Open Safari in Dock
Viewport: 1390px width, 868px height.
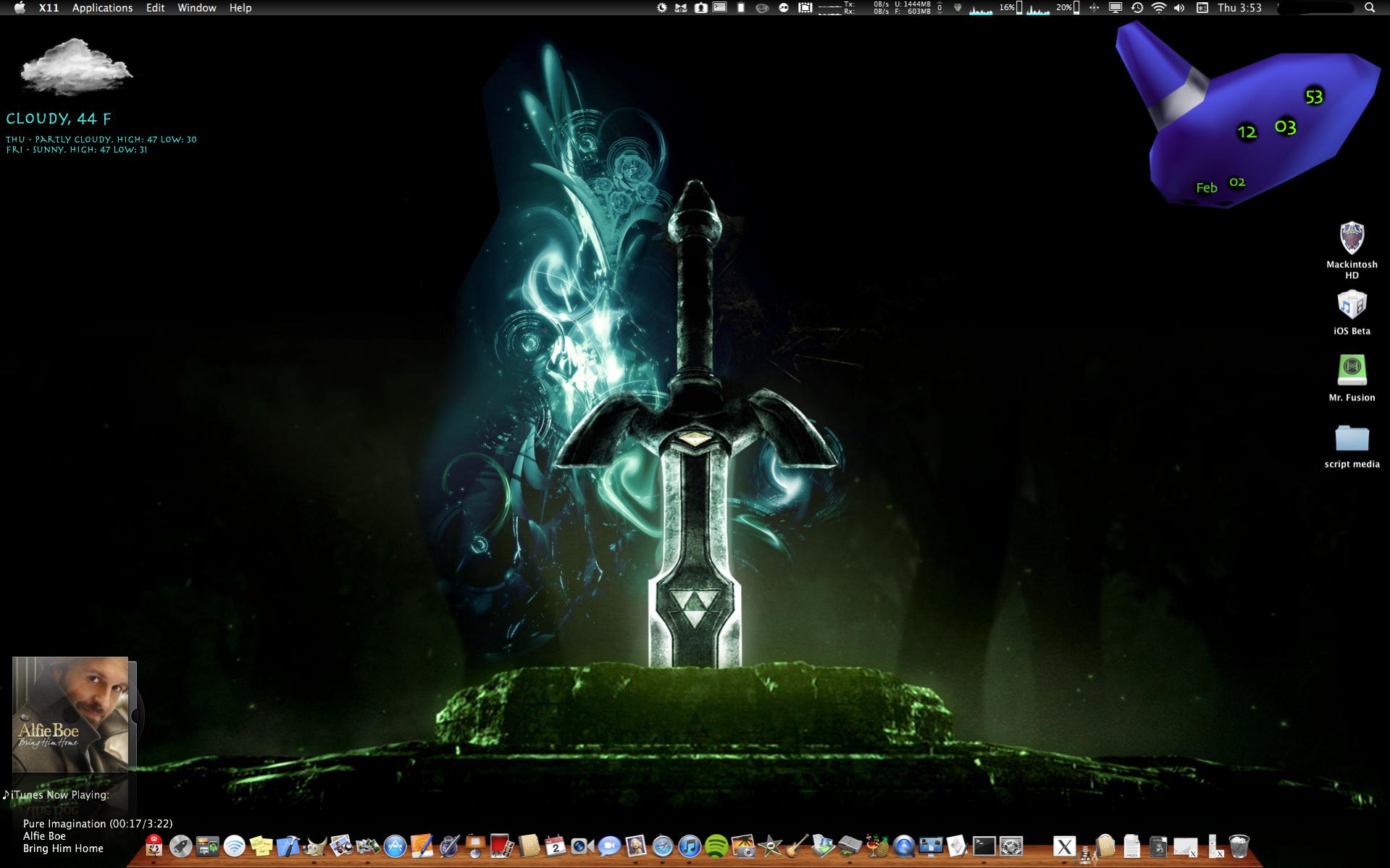(663, 846)
